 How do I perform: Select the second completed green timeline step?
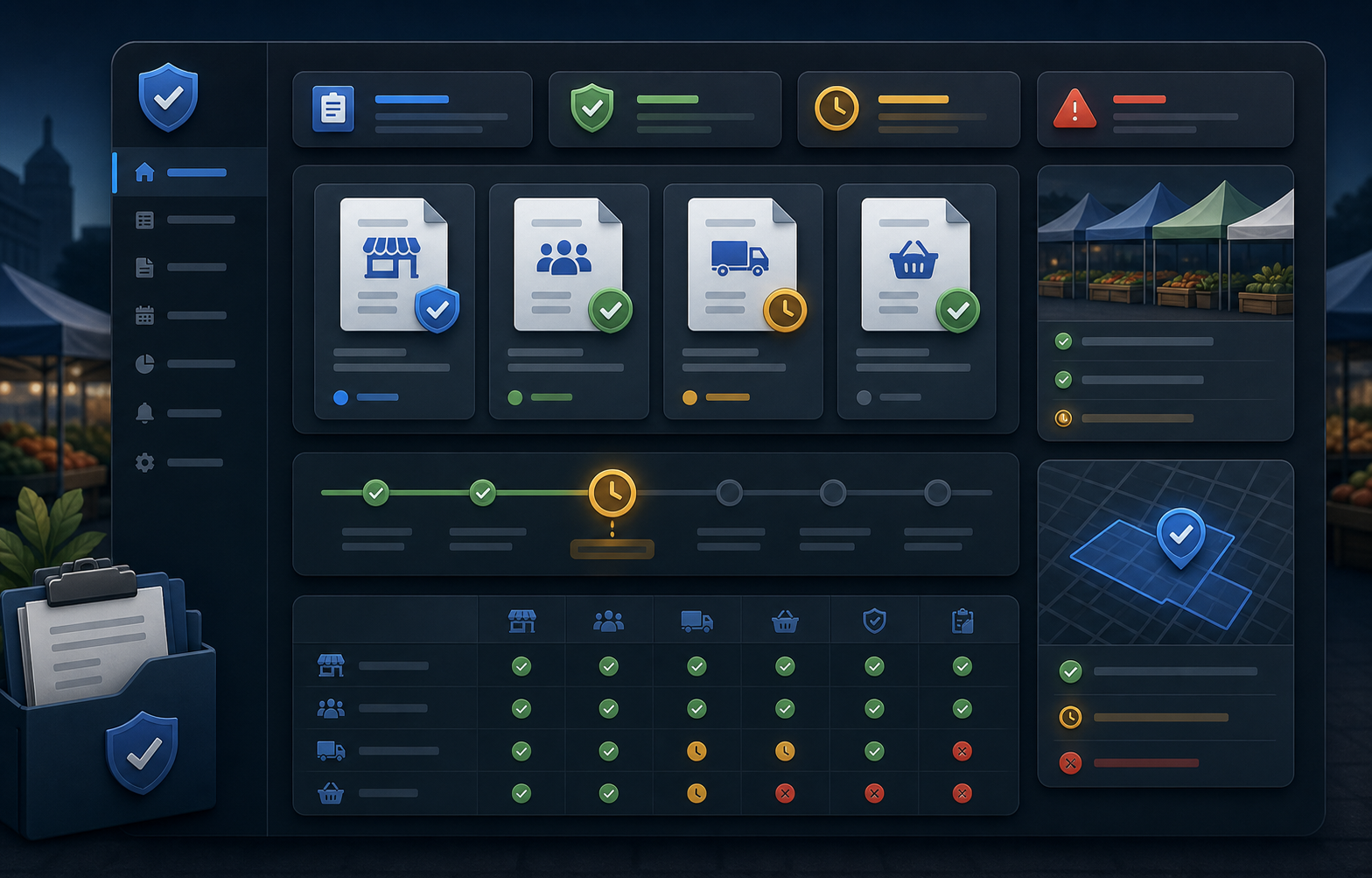(482, 493)
